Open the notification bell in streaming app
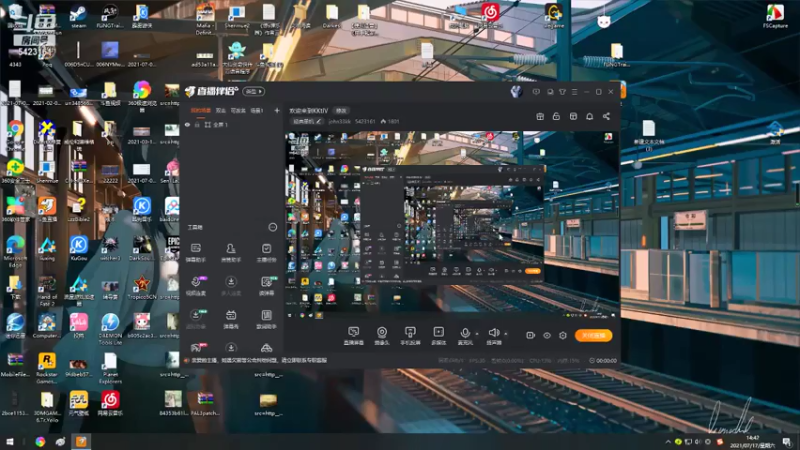 589,116
